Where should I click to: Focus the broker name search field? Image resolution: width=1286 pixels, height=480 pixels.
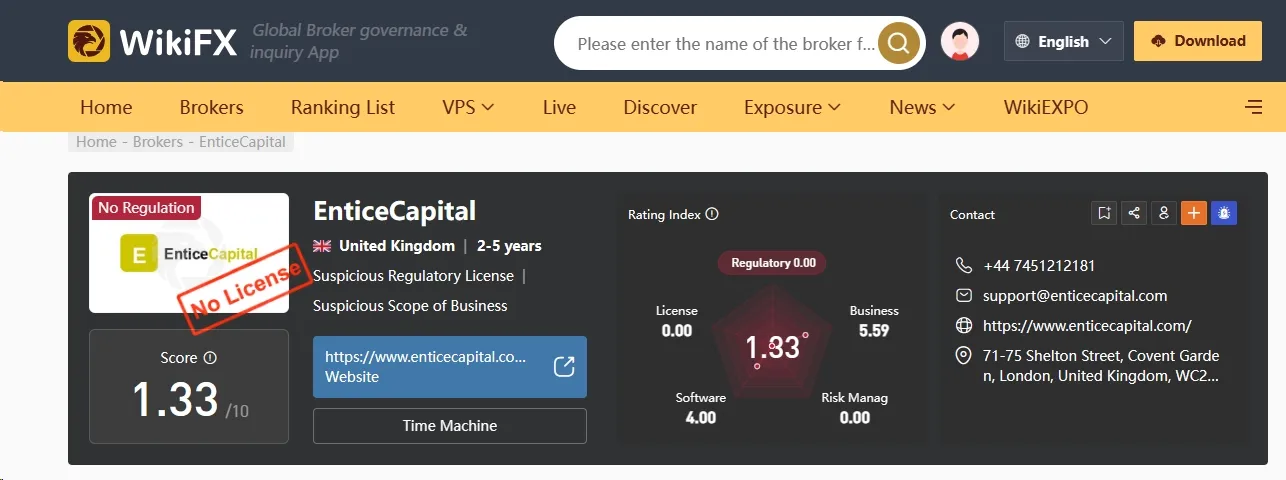(725, 43)
